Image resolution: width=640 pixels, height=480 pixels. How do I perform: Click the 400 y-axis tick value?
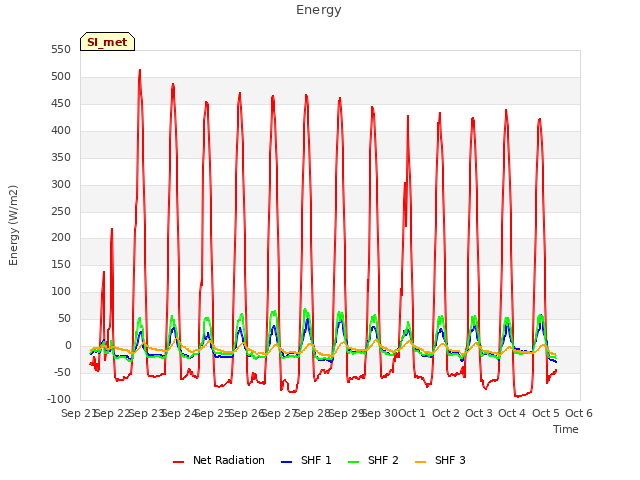click(61, 131)
